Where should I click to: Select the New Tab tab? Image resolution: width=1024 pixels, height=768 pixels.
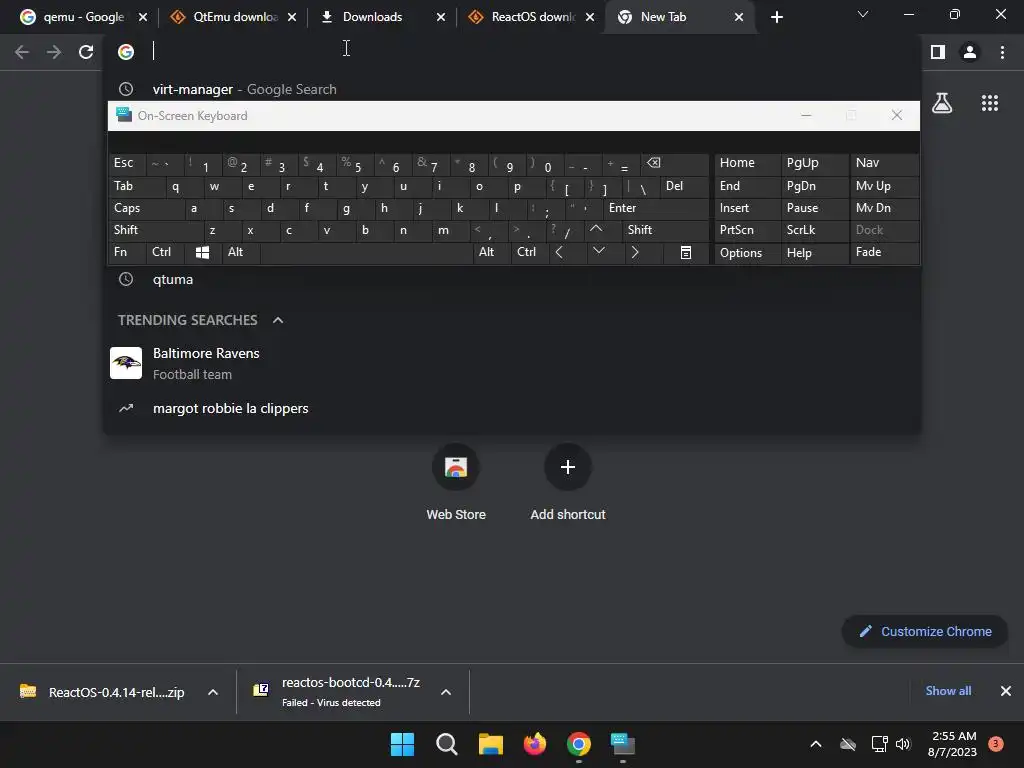(679, 17)
